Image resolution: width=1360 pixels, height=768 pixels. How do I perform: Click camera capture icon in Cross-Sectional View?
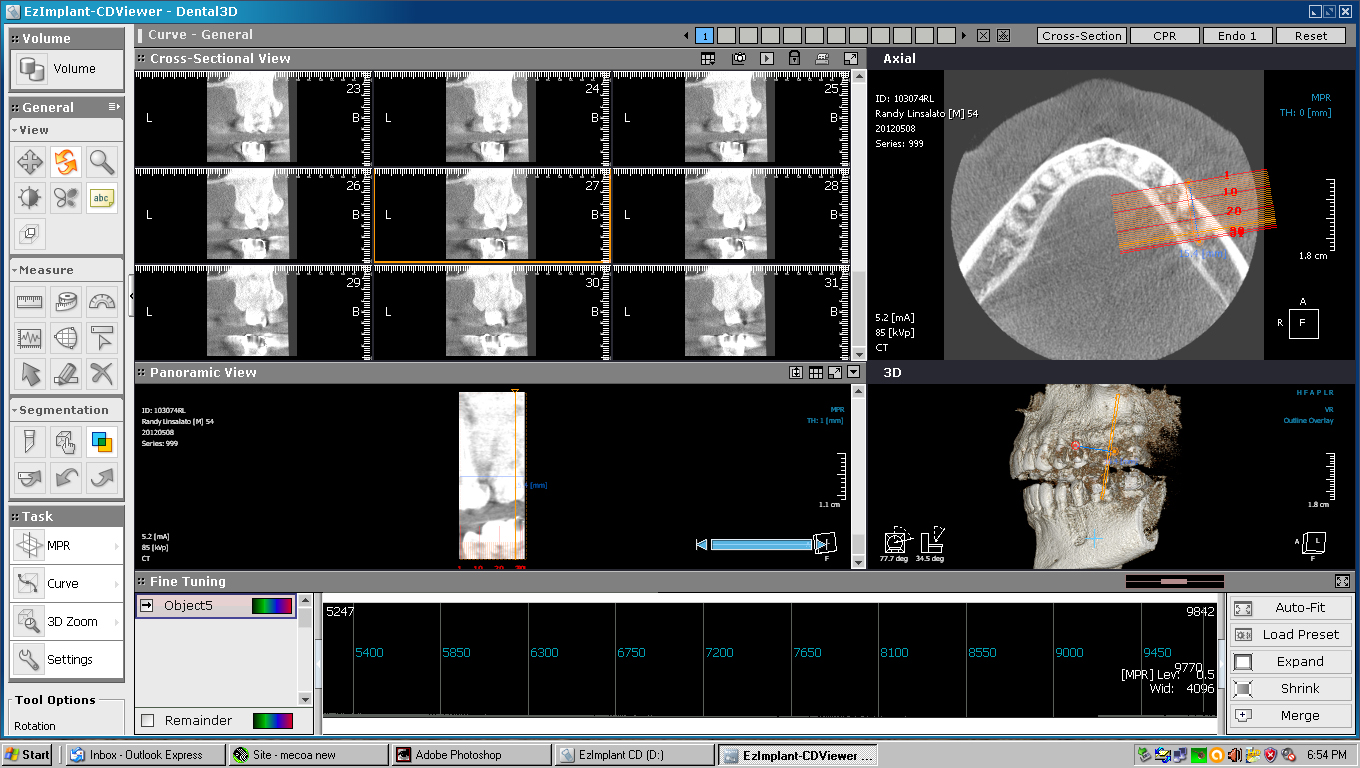click(738, 59)
